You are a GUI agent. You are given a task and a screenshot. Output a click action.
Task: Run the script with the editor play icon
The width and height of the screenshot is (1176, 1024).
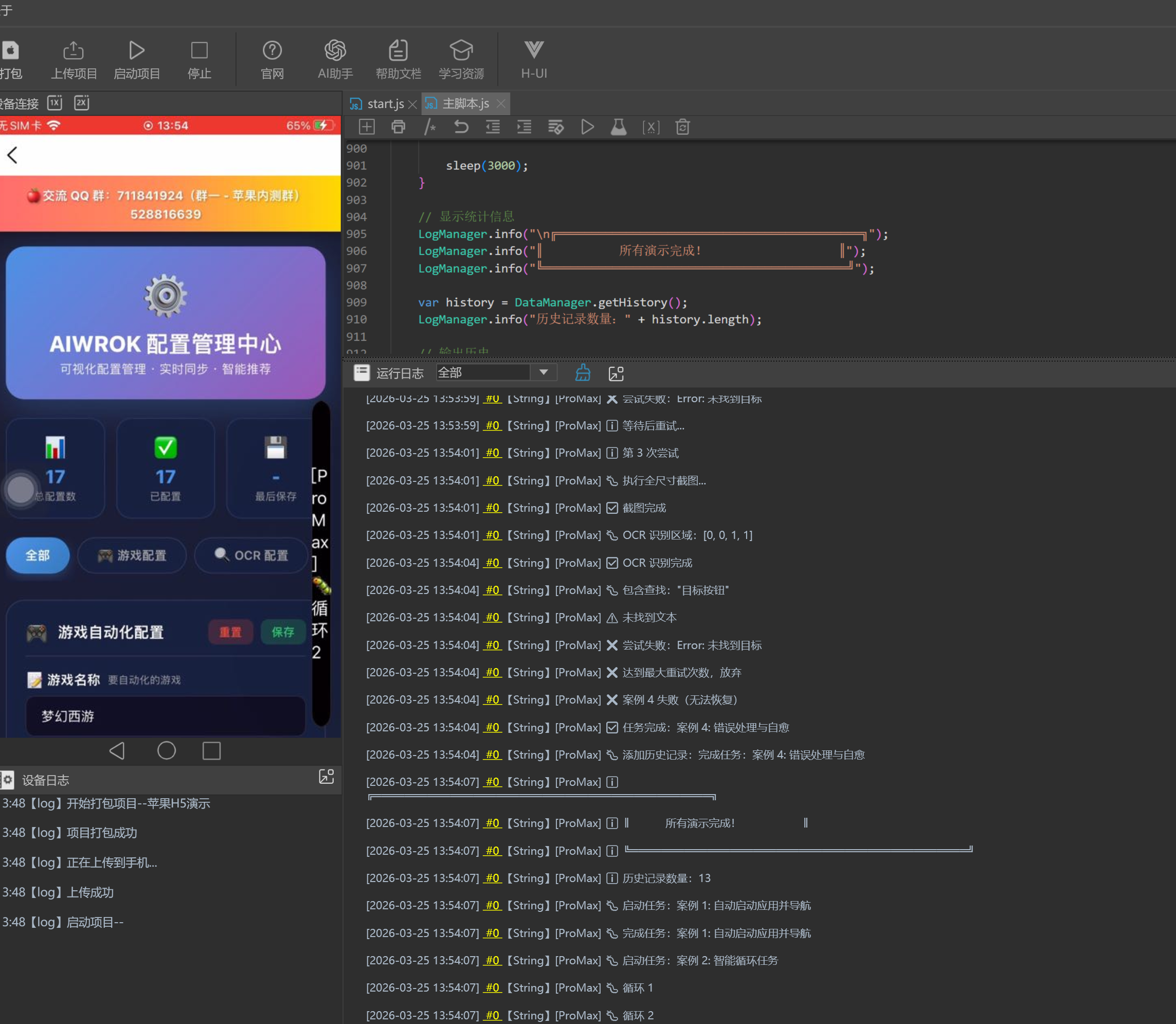[x=587, y=127]
